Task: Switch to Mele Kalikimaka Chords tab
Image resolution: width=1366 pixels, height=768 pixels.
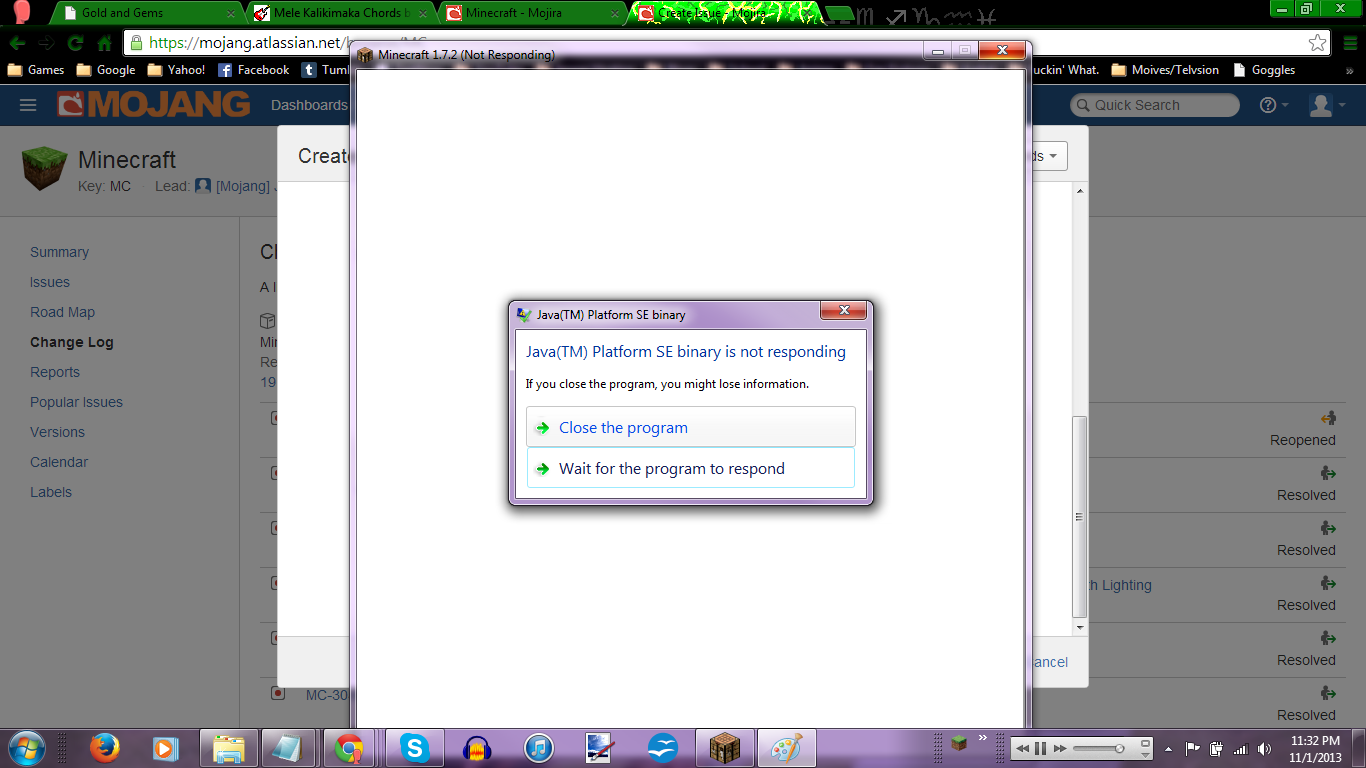Action: tap(342, 13)
